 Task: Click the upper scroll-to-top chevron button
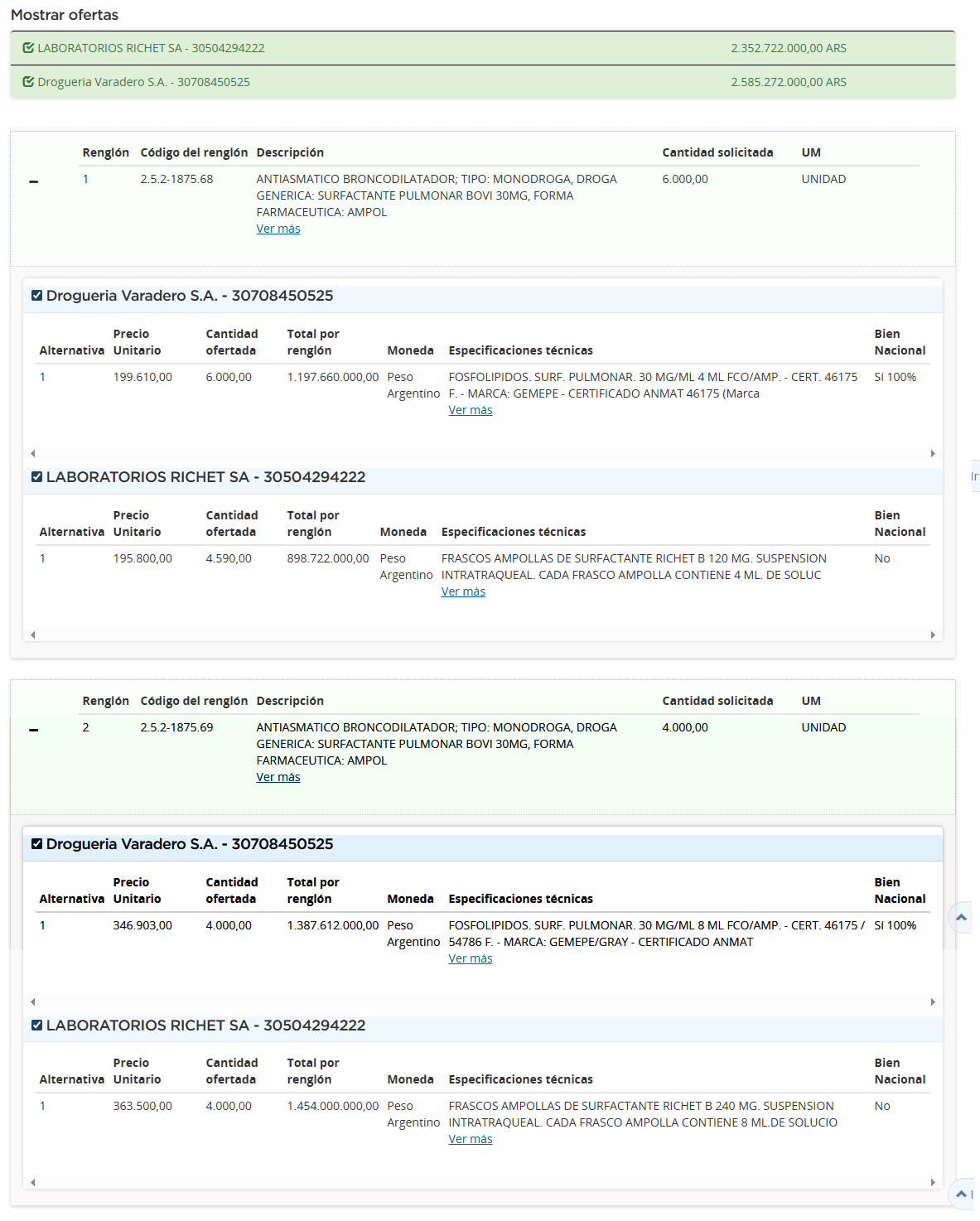tap(961, 917)
